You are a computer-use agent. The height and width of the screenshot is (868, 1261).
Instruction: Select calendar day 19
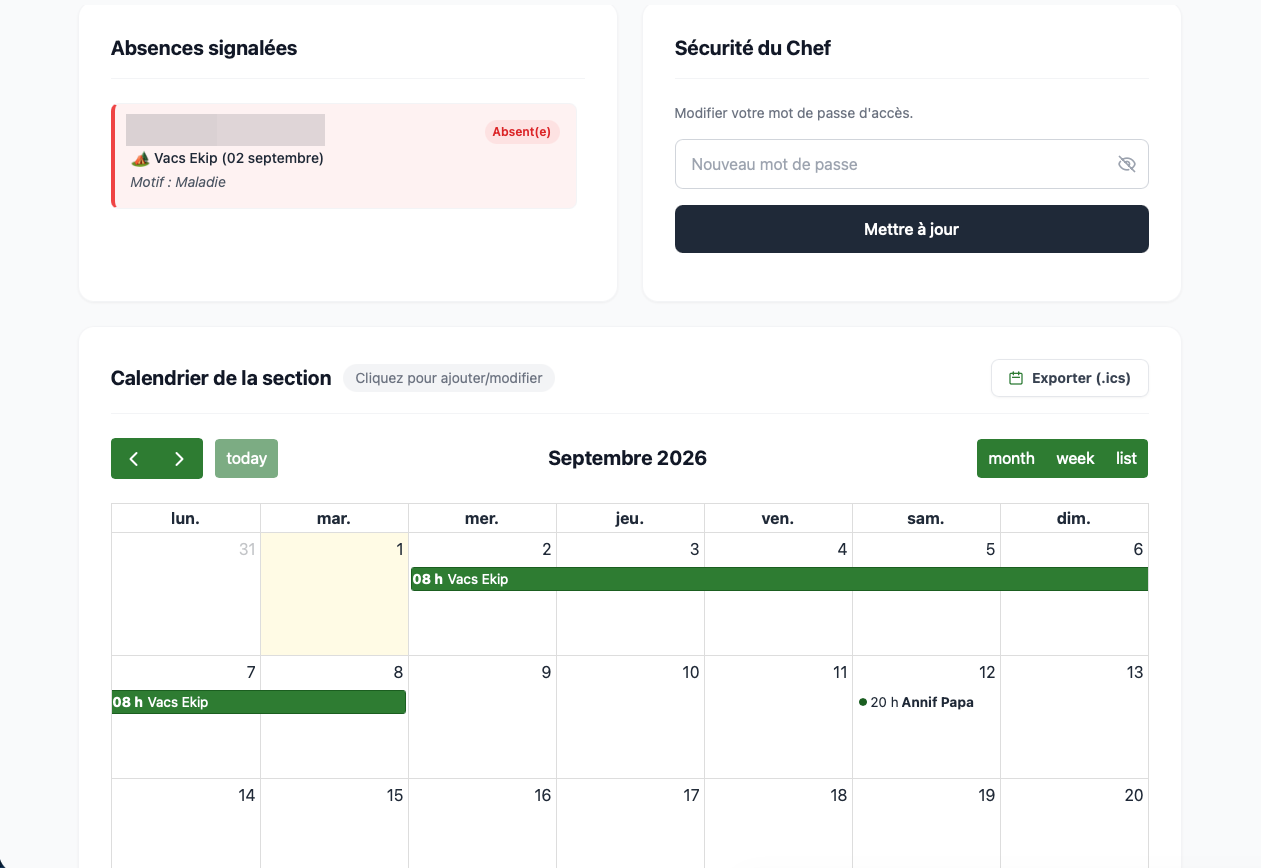pos(926,823)
